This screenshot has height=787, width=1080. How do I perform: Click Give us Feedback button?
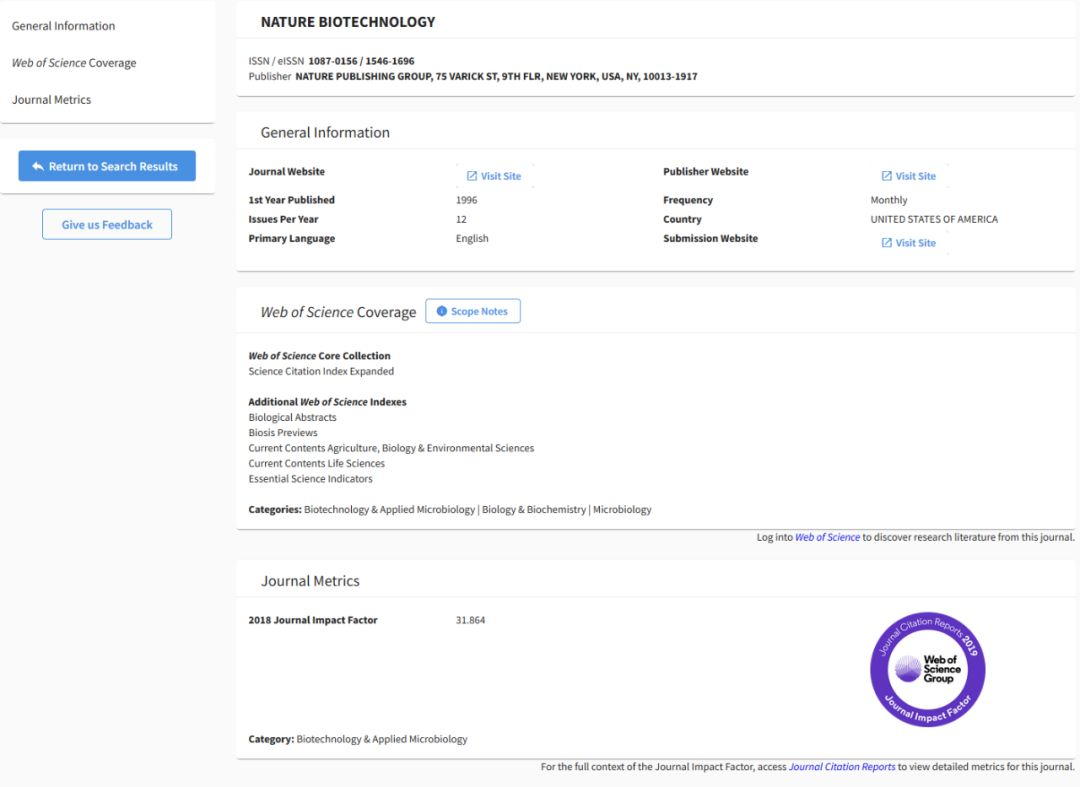[x=107, y=224]
